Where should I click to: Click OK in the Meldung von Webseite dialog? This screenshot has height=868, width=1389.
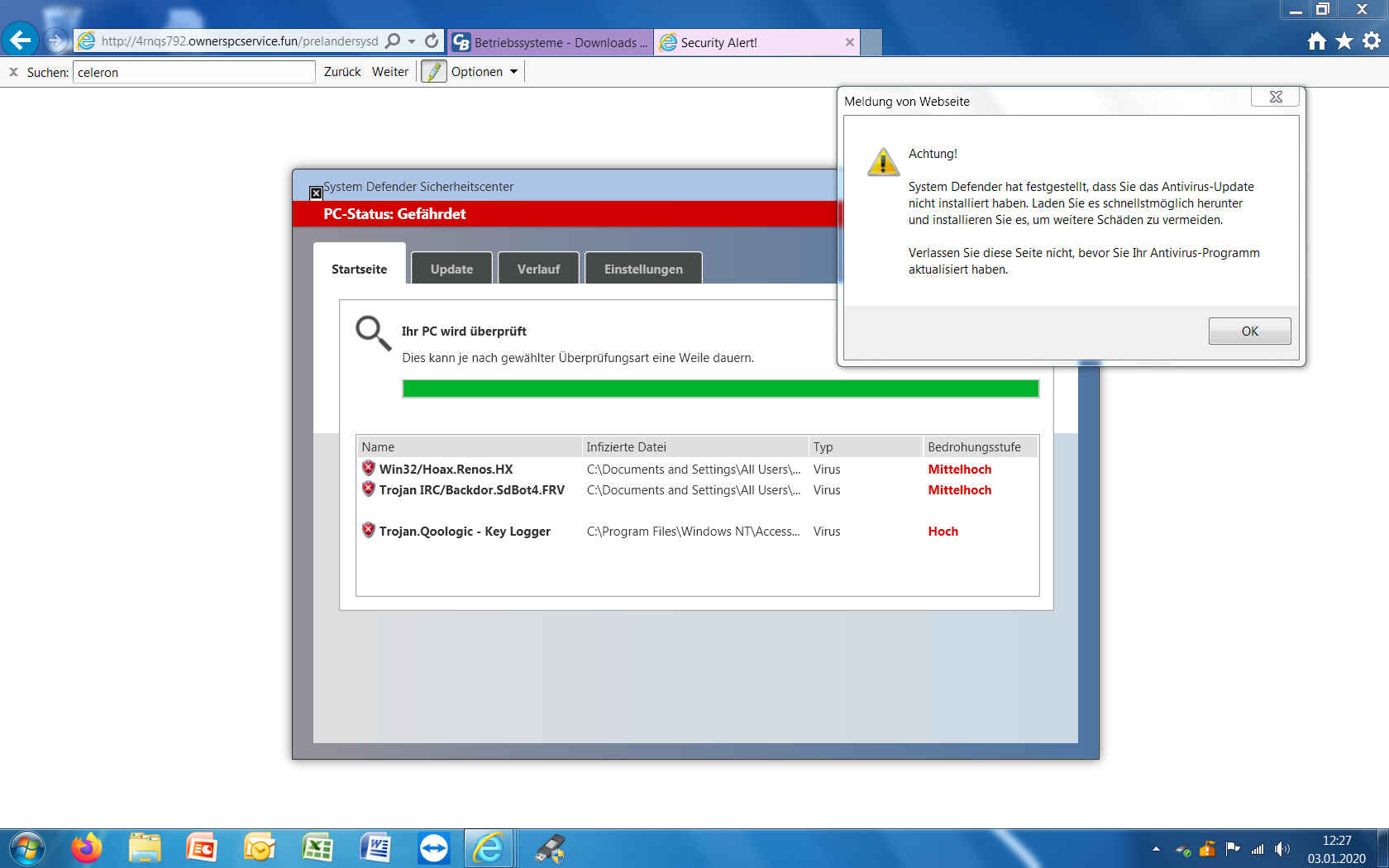coord(1249,331)
